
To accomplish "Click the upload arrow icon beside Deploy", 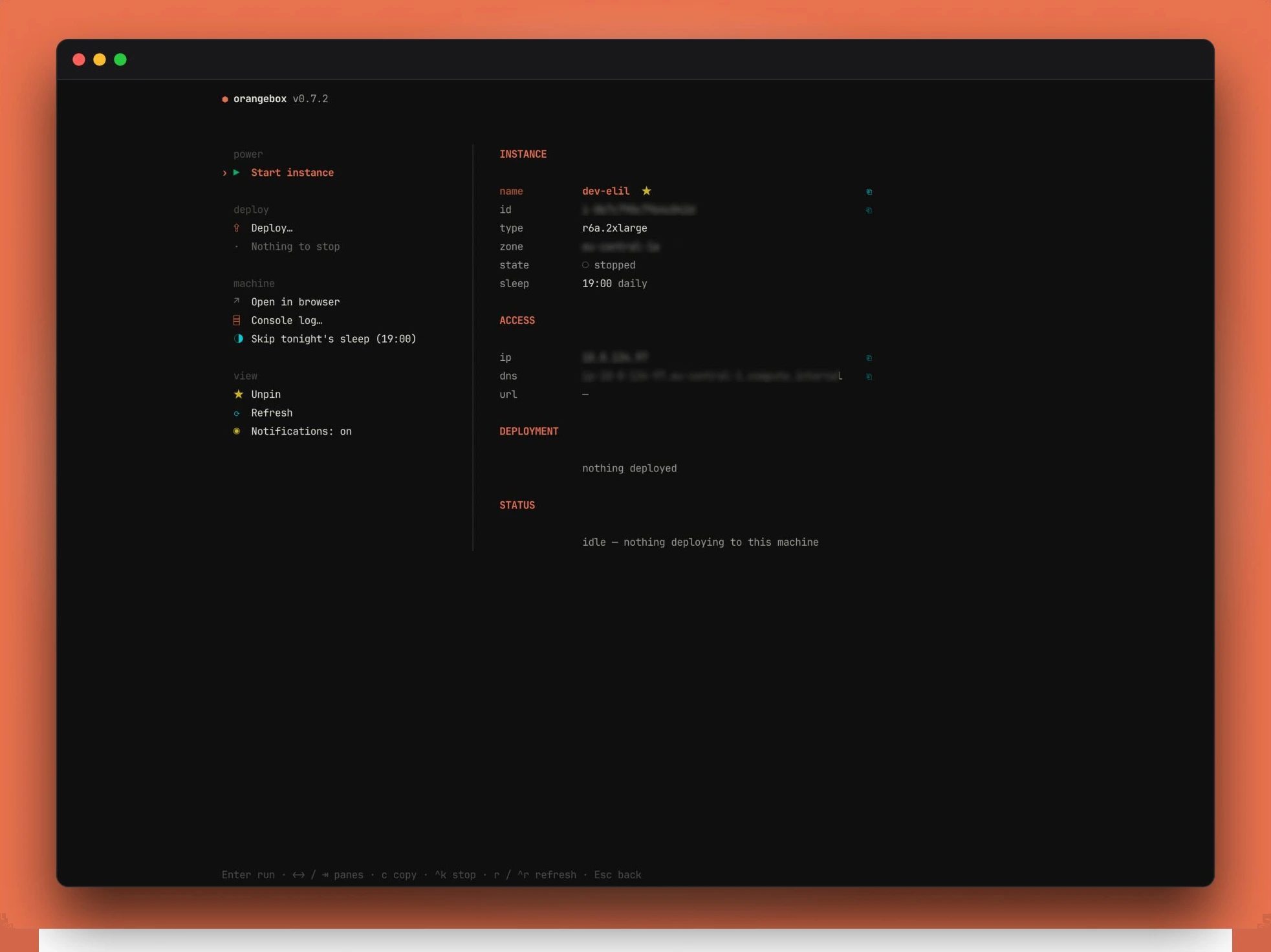I will (237, 228).
